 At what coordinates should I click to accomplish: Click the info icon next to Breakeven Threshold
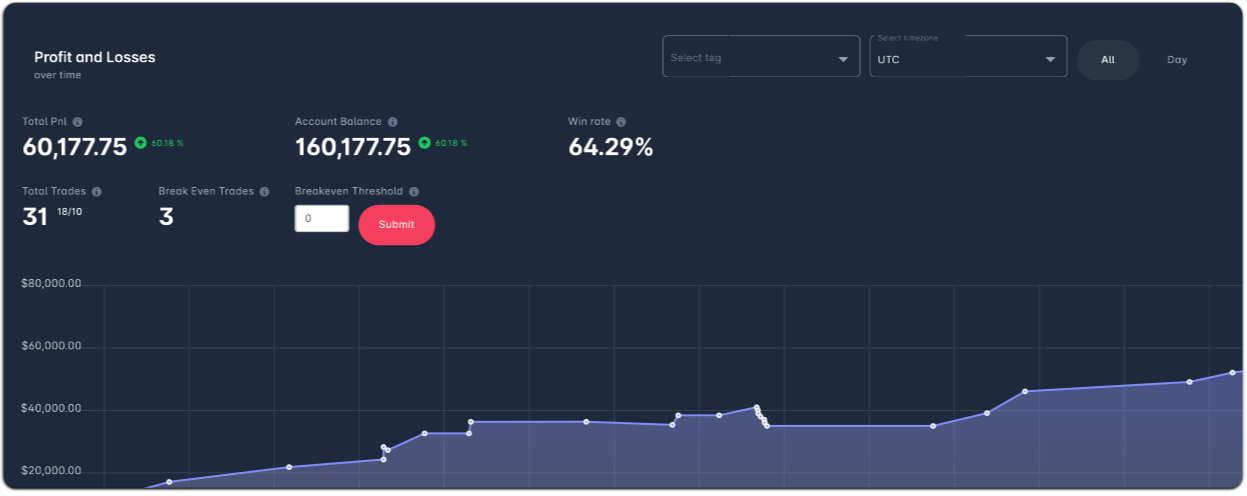(x=414, y=191)
